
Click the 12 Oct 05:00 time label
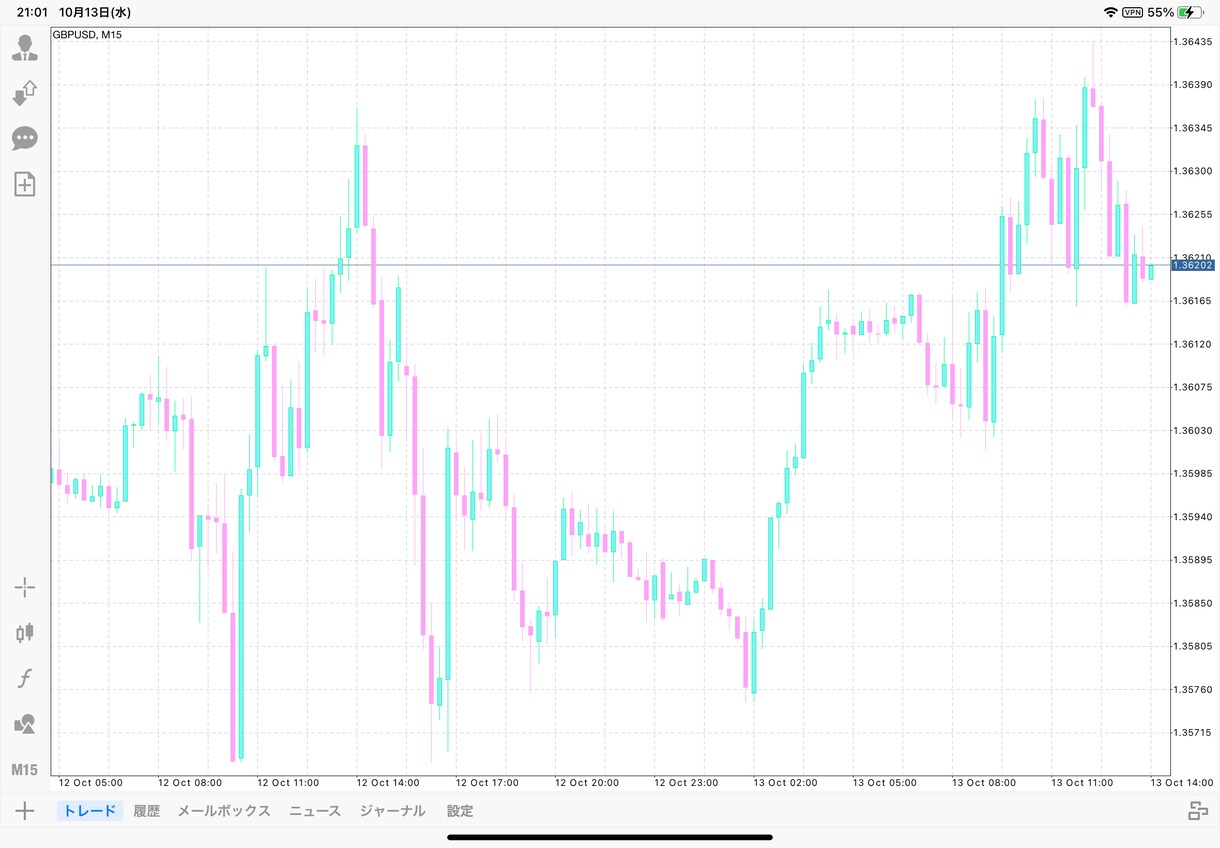tap(91, 783)
